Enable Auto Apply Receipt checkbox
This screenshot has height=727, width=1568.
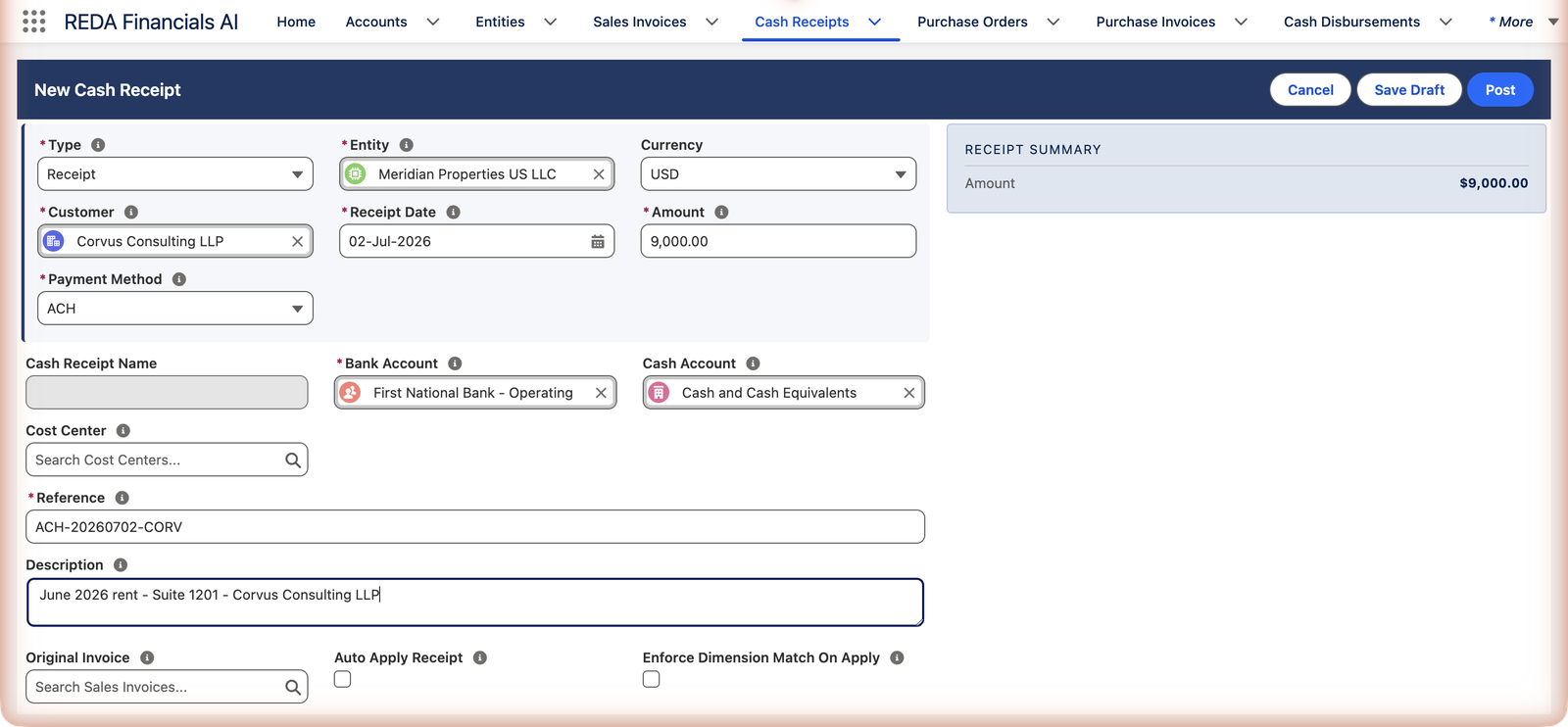click(x=342, y=679)
